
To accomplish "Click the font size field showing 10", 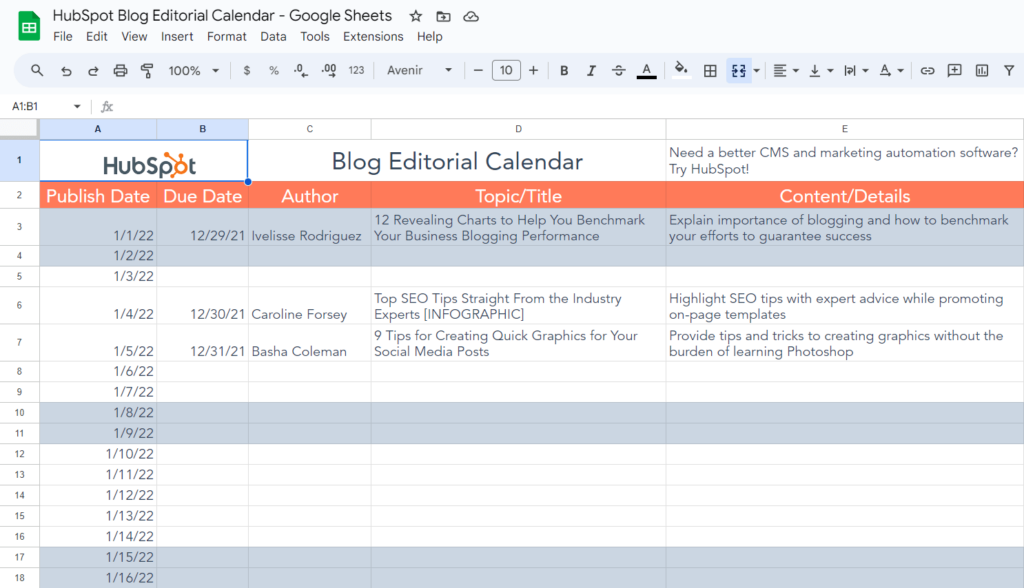I will point(506,71).
